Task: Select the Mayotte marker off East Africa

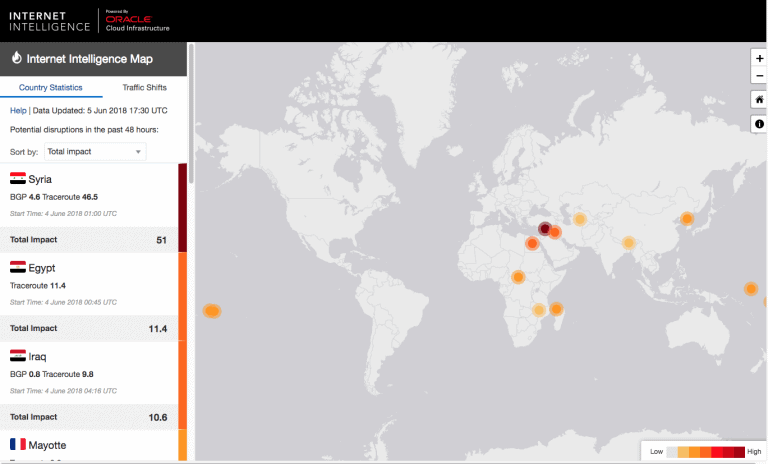Action: 556,309
